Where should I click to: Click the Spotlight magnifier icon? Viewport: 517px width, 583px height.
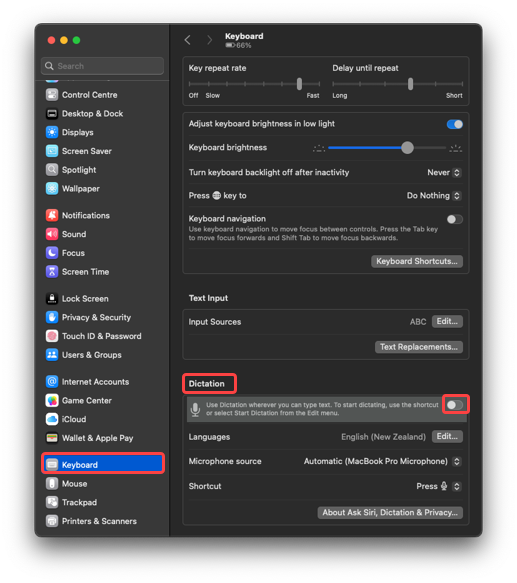52,170
